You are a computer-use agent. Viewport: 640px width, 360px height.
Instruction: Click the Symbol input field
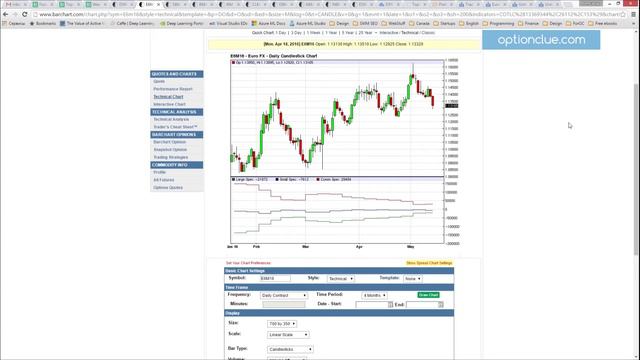275,278
